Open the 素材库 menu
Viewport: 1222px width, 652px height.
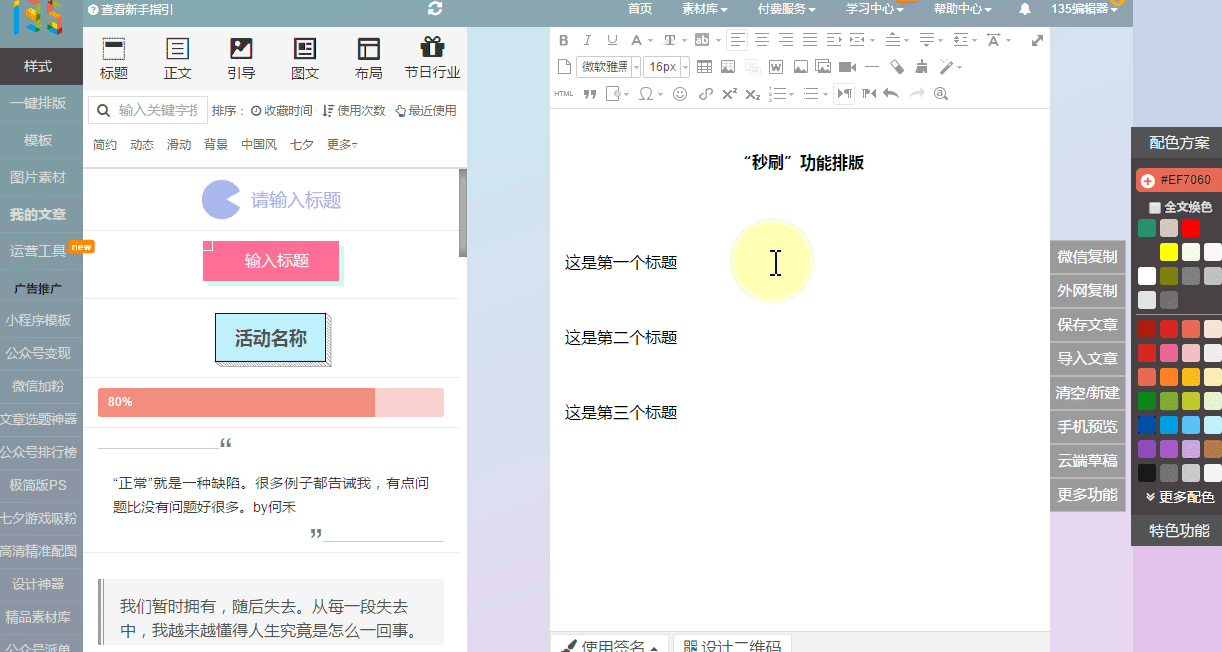pos(706,9)
